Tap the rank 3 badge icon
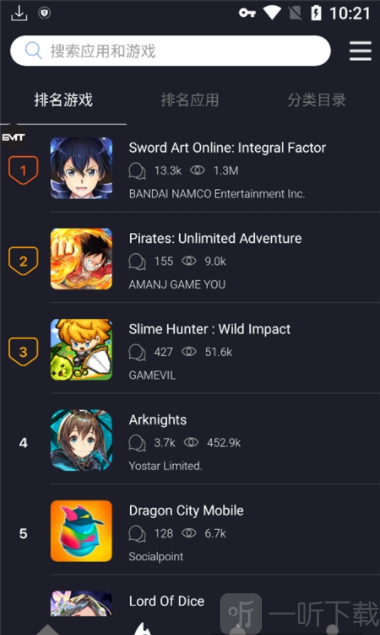This screenshot has height=635, width=380. click(x=23, y=352)
